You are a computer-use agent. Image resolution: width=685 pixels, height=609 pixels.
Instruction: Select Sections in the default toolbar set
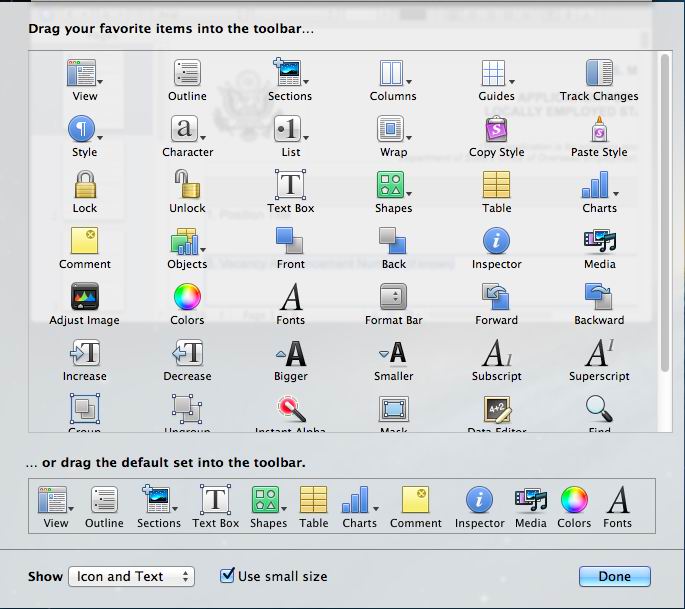click(x=159, y=507)
